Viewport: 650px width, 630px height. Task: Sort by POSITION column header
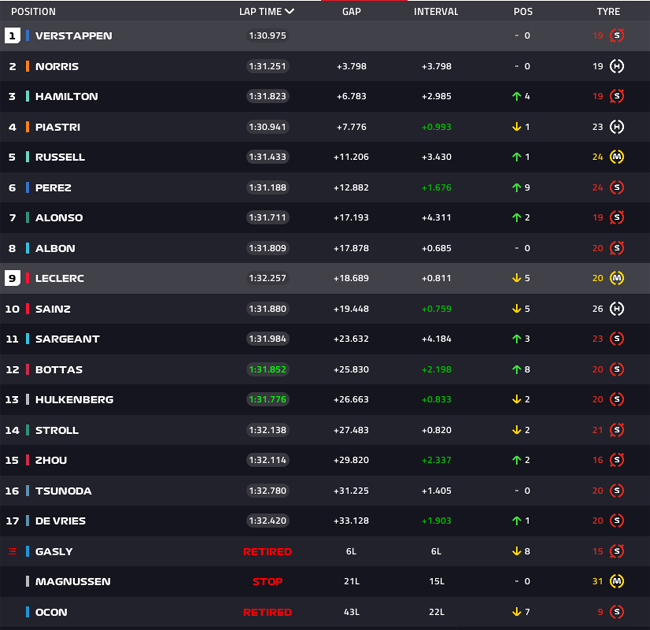coord(33,12)
